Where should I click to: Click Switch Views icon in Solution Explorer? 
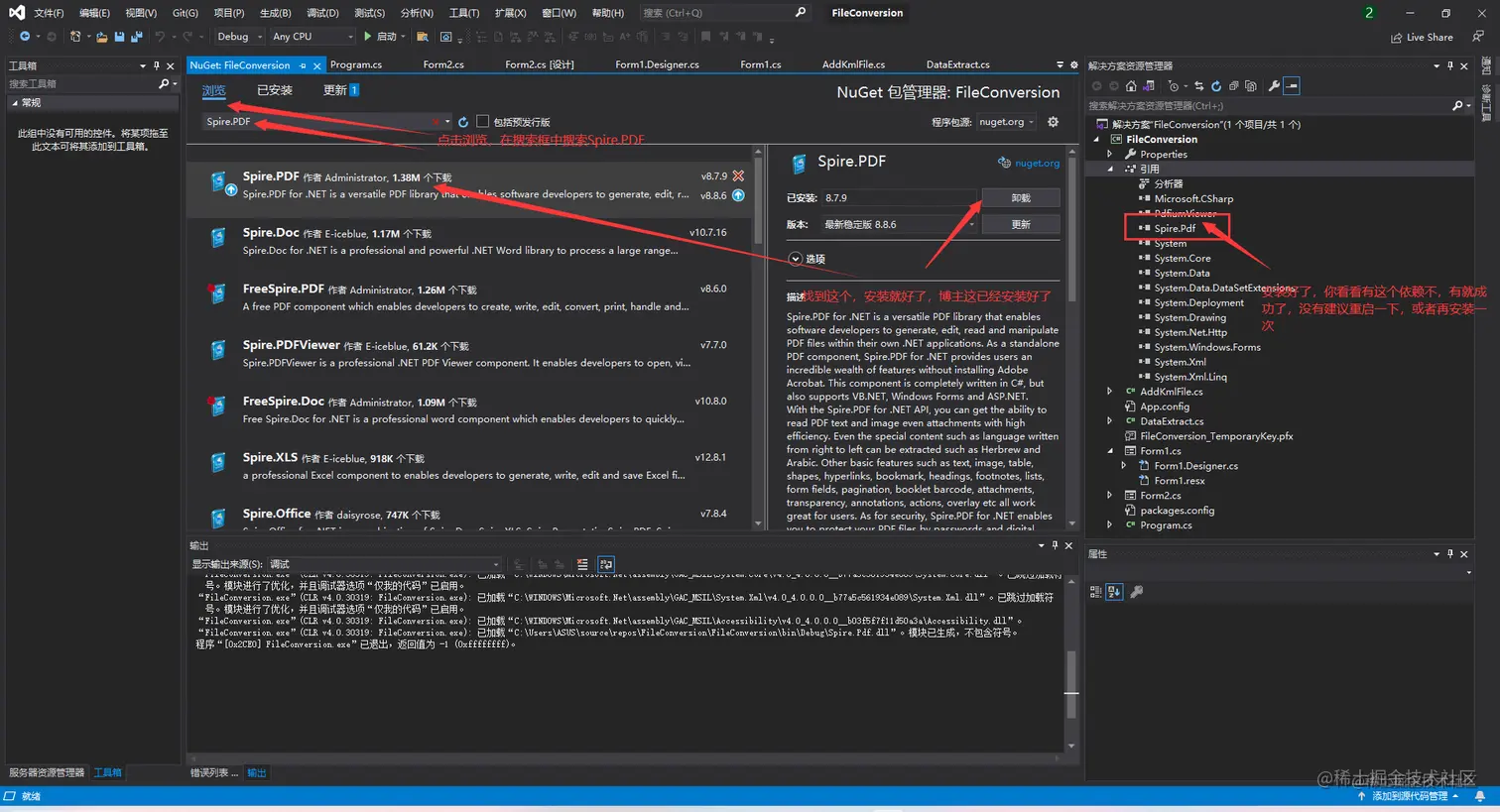pos(1149,86)
